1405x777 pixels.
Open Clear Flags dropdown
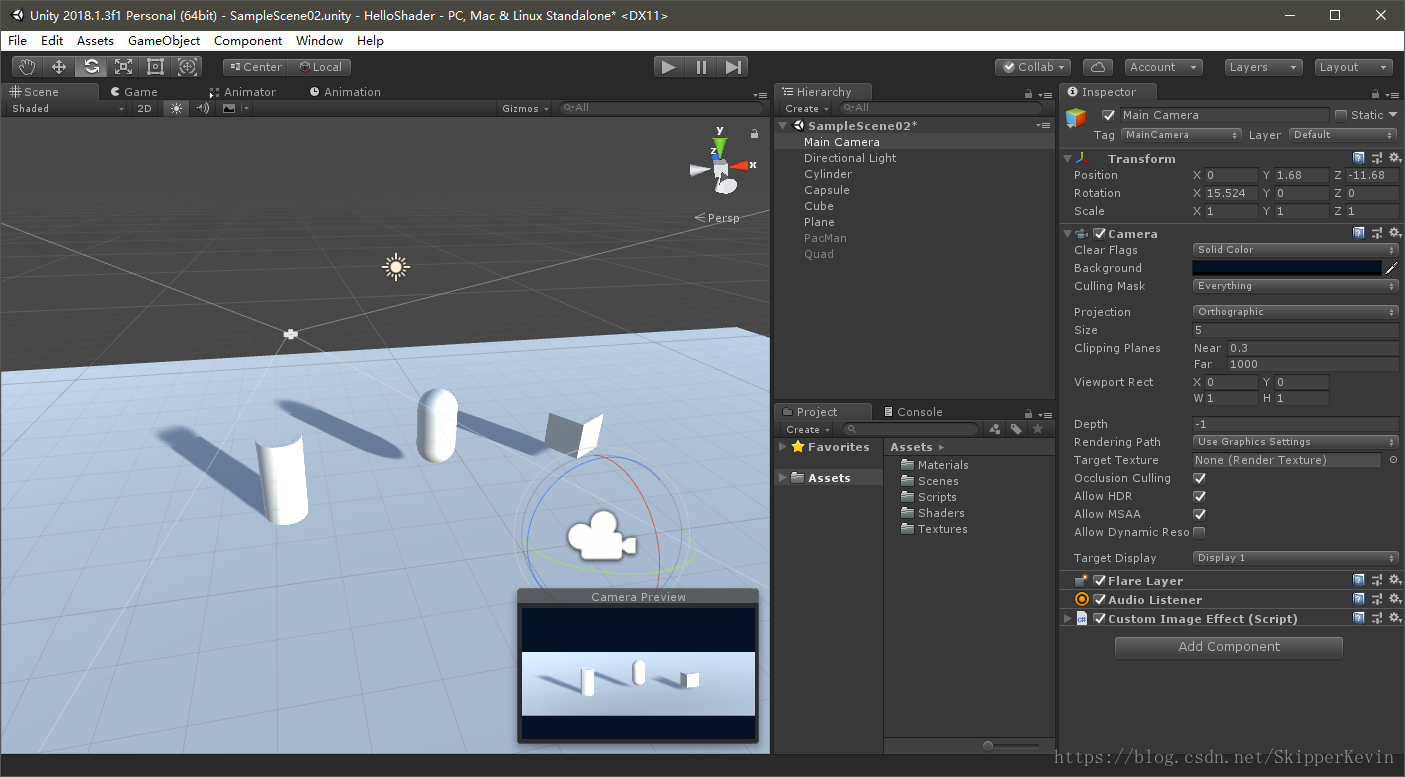click(1296, 250)
